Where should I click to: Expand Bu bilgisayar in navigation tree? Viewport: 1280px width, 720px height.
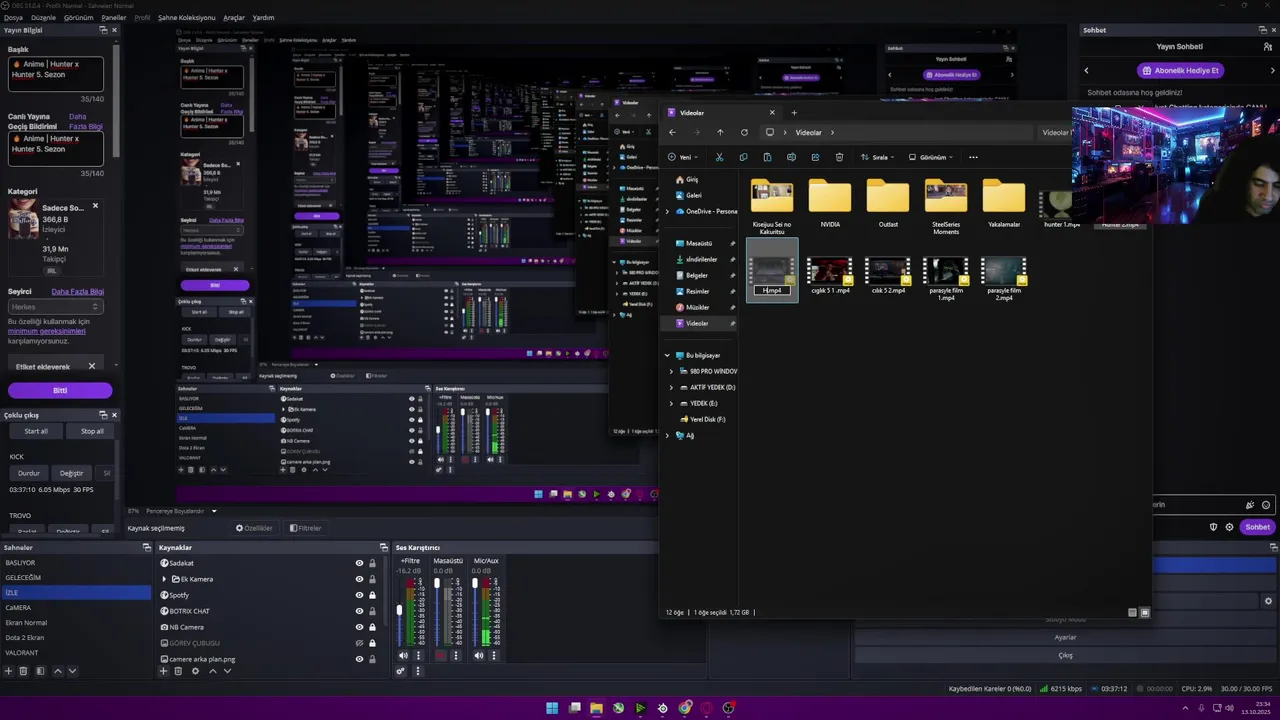667,356
